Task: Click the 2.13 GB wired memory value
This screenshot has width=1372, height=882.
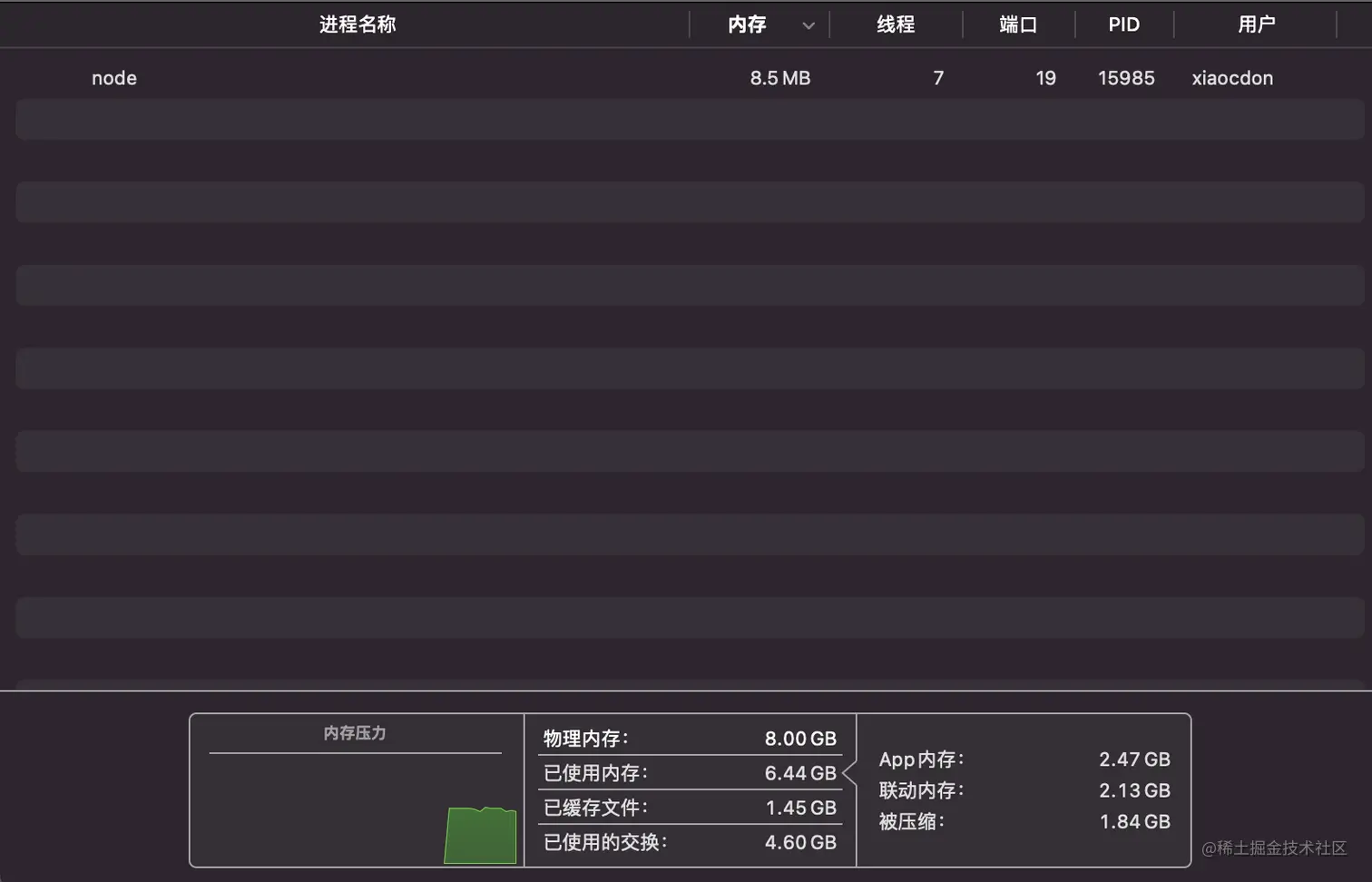Action: coord(1134,790)
